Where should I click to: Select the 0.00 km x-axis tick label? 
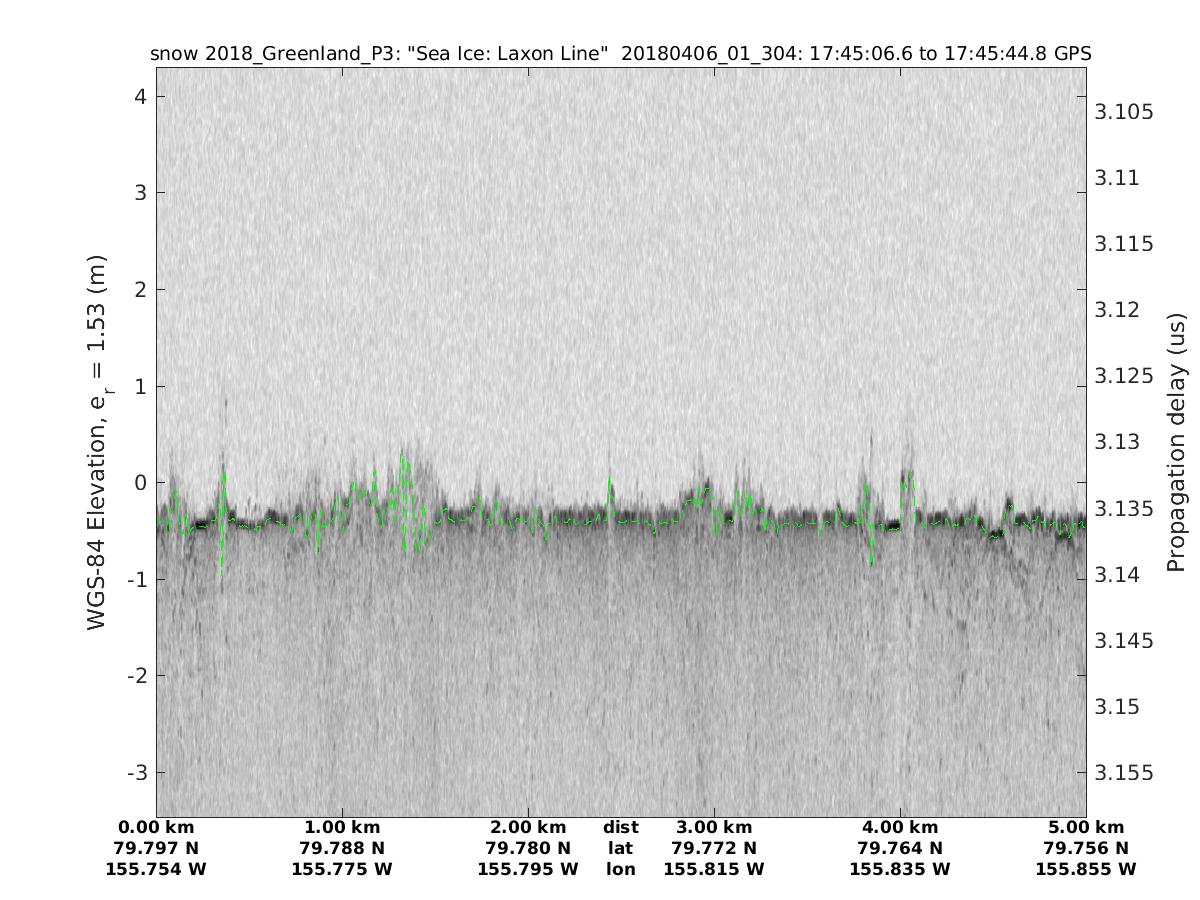(156, 827)
